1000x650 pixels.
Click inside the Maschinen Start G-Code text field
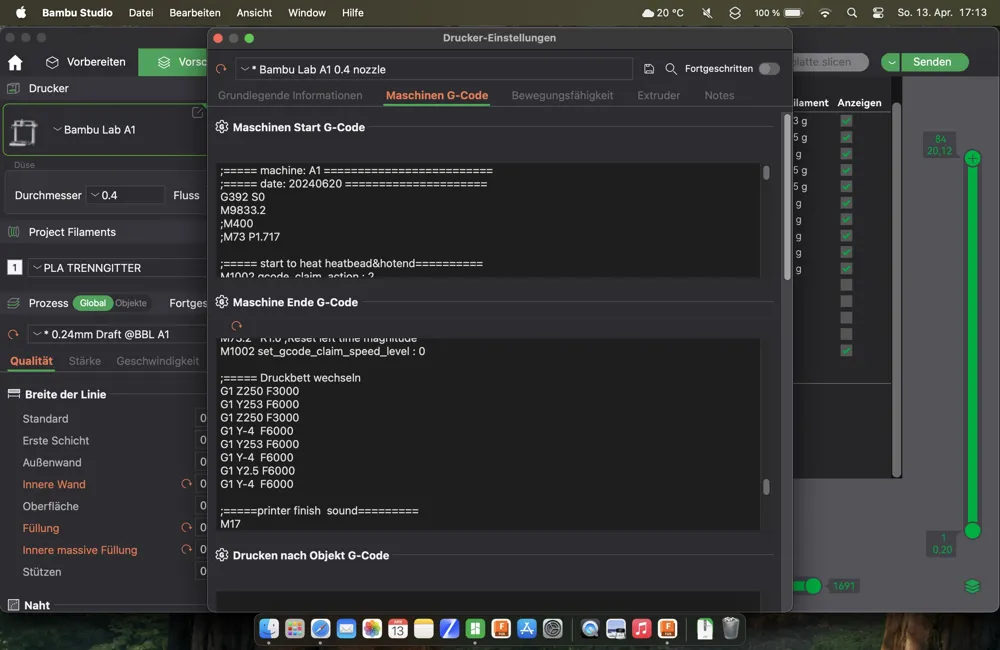[x=488, y=220]
